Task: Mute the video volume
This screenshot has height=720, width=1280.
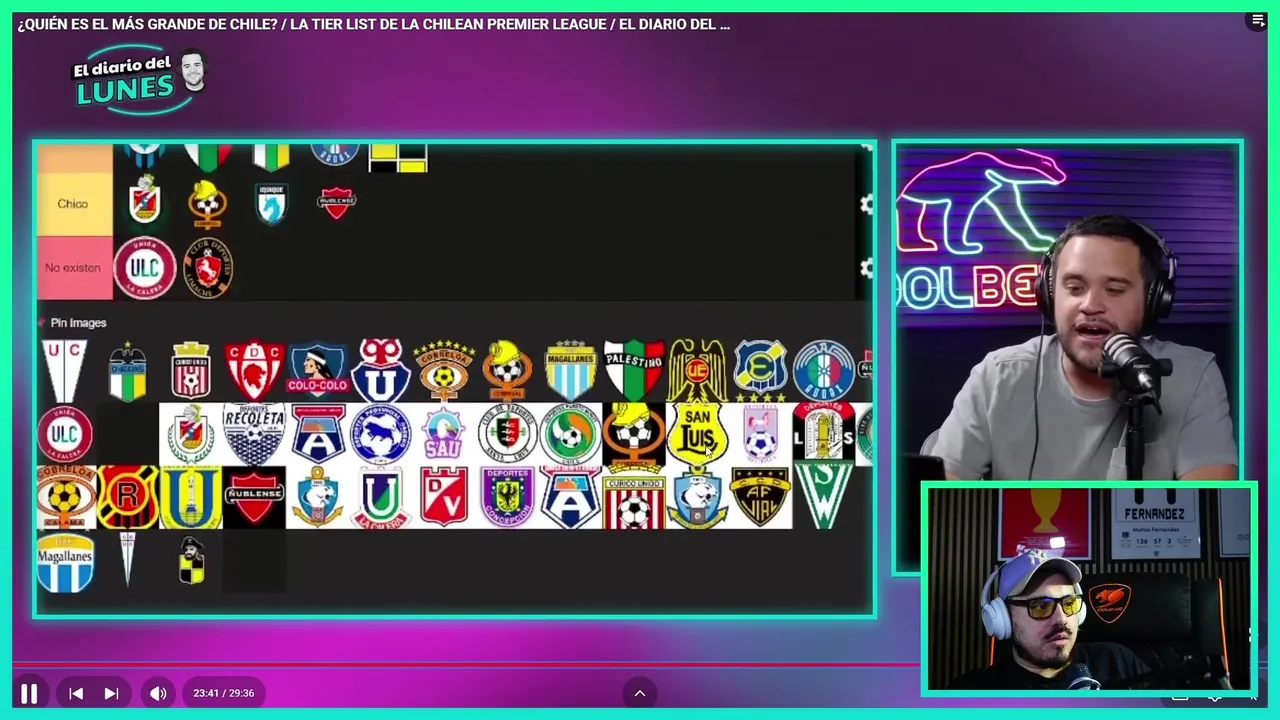Action: click(x=158, y=693)
